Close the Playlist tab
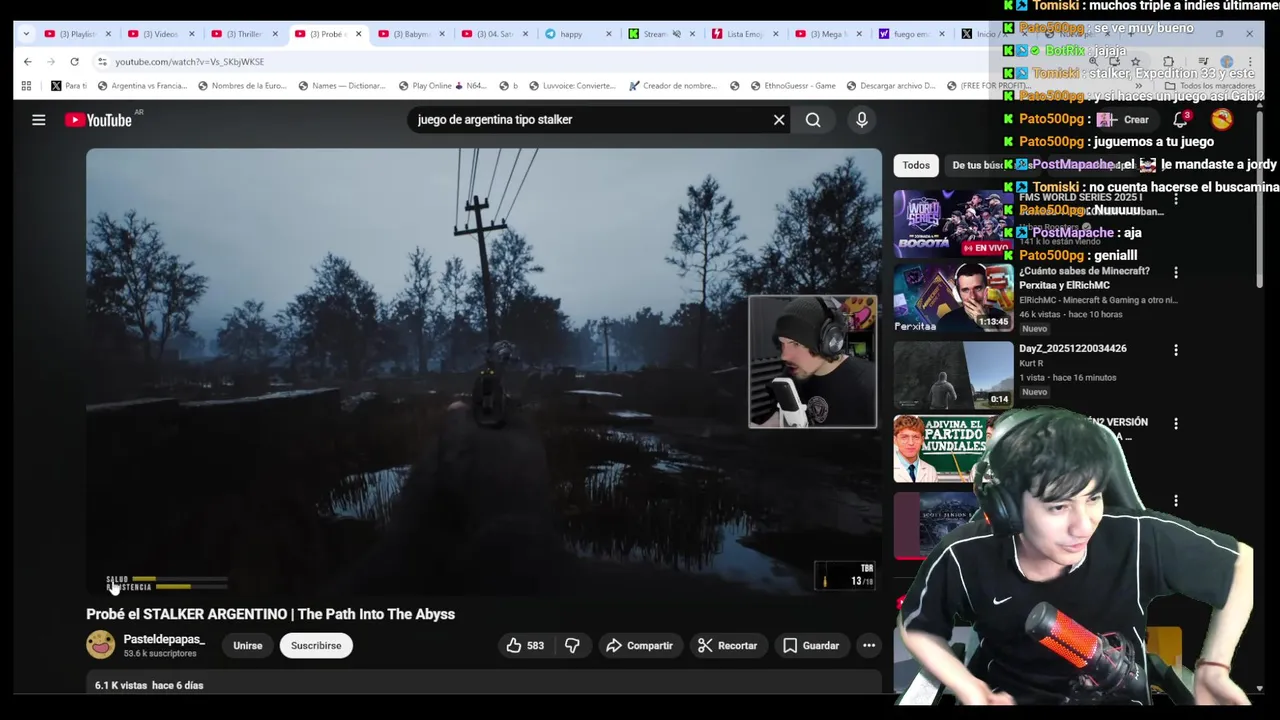The width and height of the screenshot is (1280, 720). (x=108, y=34)
